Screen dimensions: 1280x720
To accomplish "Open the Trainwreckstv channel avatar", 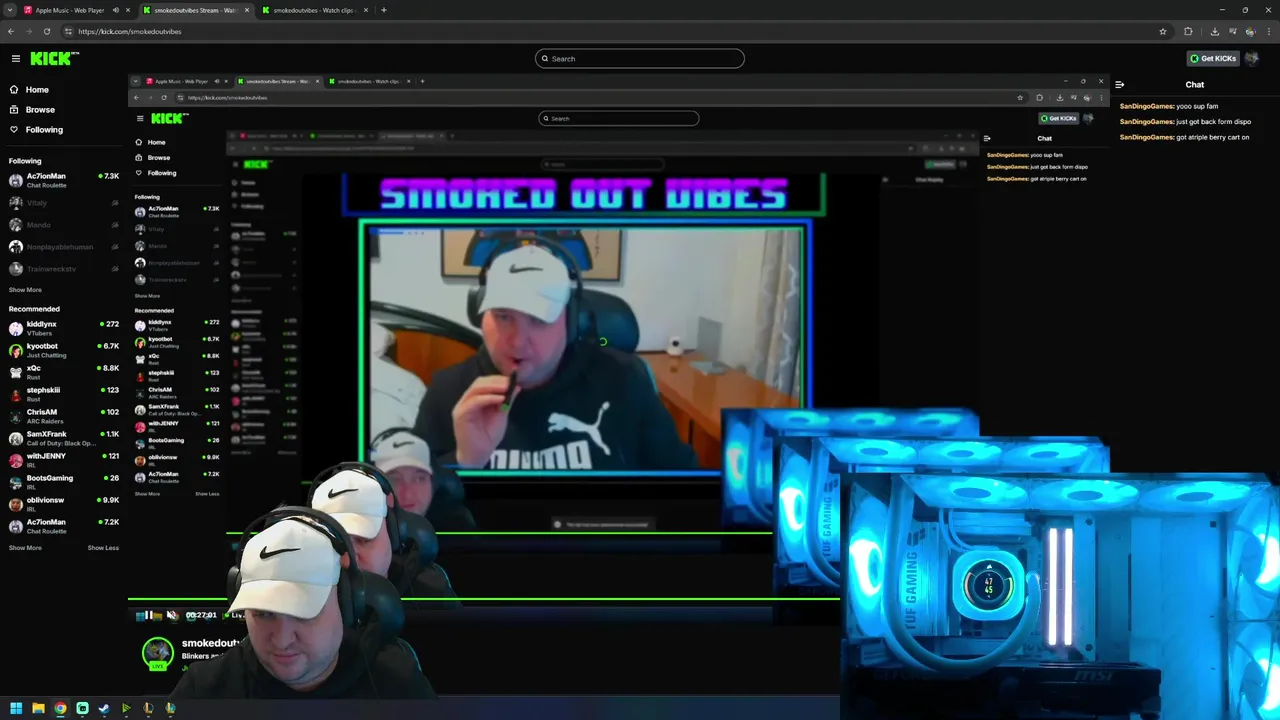I will click(x=15, y=269).
